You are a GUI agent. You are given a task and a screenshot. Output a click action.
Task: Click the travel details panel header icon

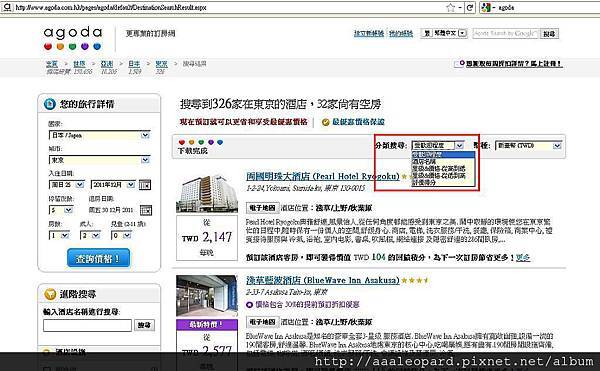click(50, 104)
